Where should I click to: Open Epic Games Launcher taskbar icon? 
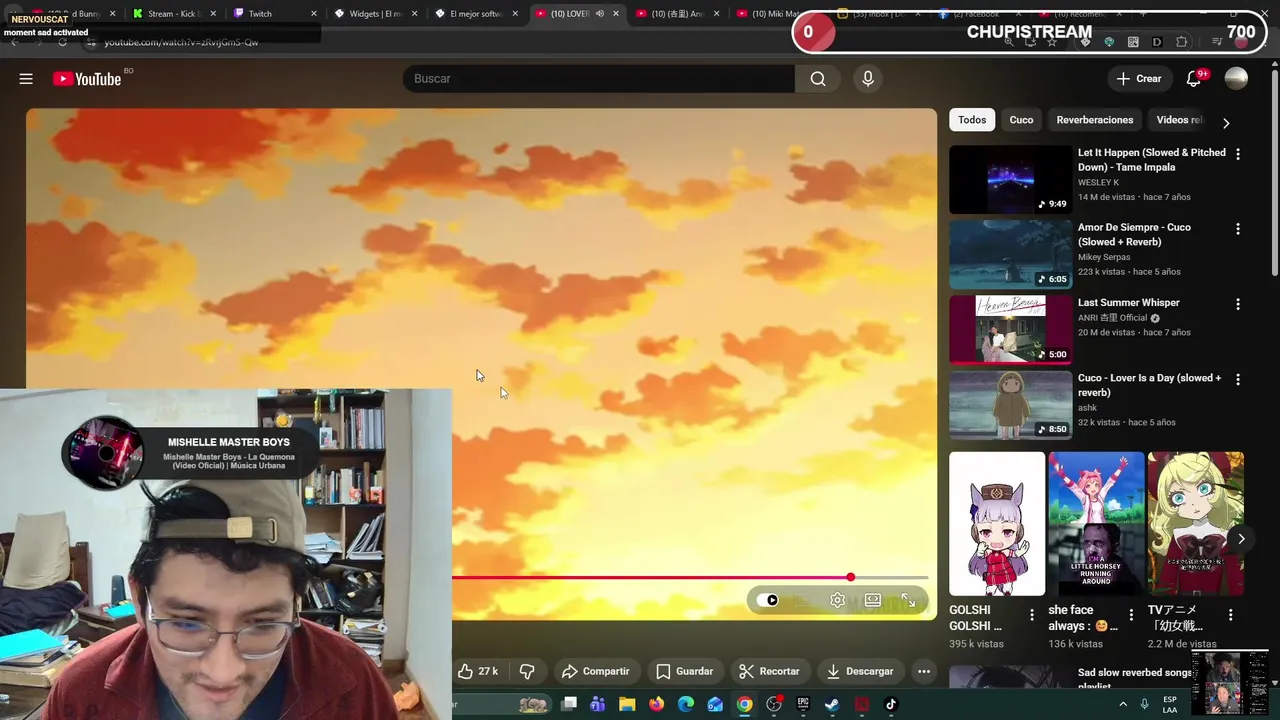[x=803, y=704]
